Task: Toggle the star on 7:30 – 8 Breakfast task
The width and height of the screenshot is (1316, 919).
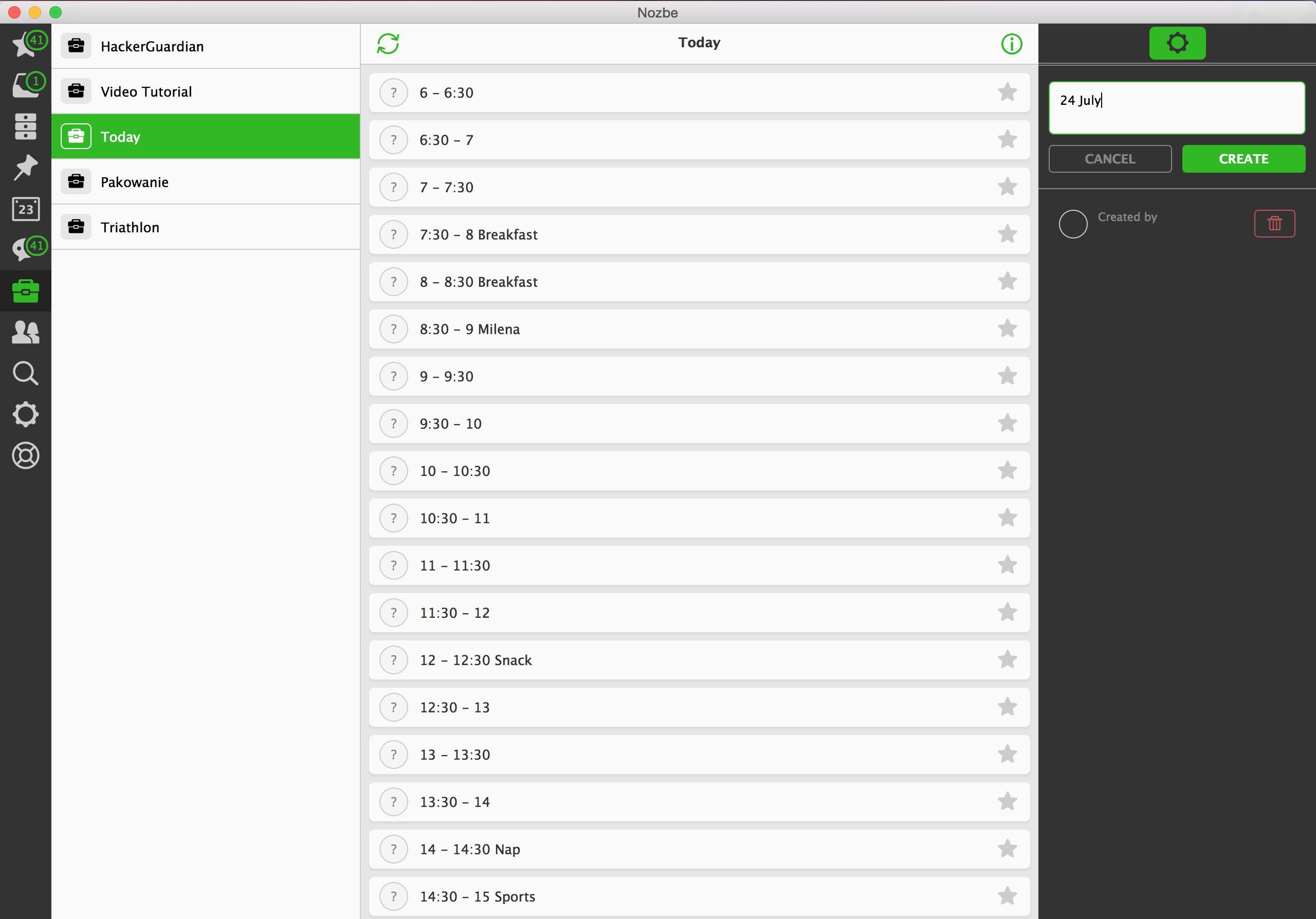Action: [1008, 233]
